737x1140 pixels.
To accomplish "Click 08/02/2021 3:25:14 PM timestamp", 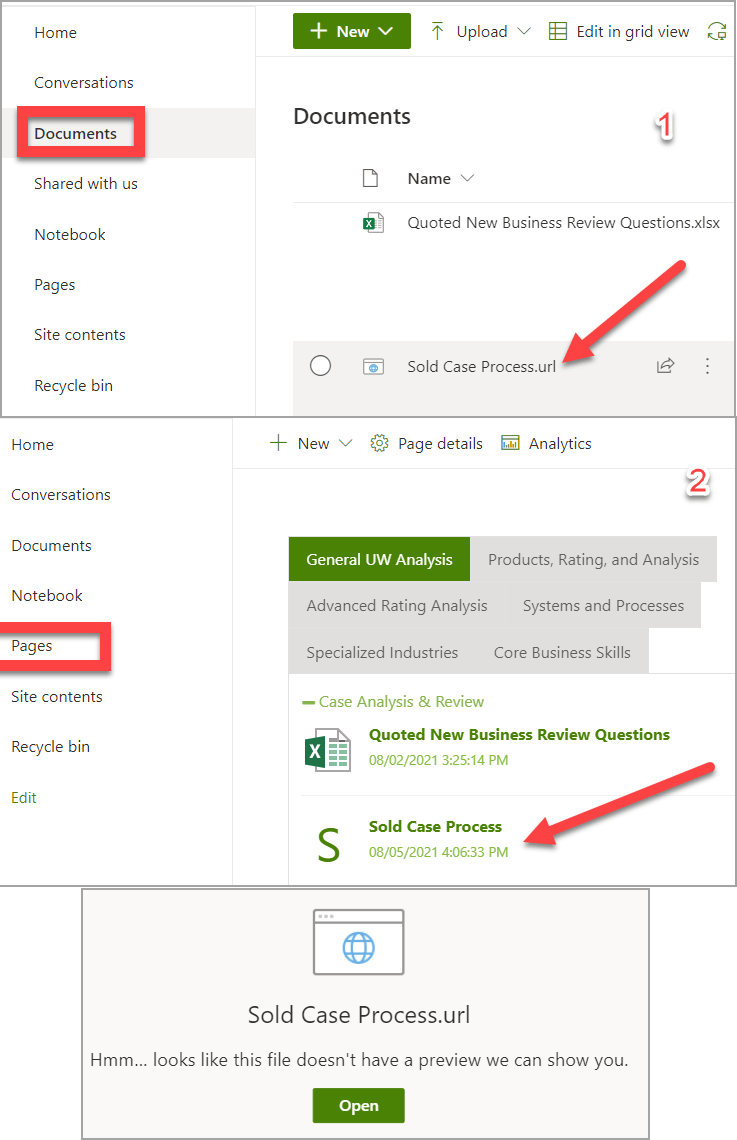I will pyautogui.click(x=438, y=760).
